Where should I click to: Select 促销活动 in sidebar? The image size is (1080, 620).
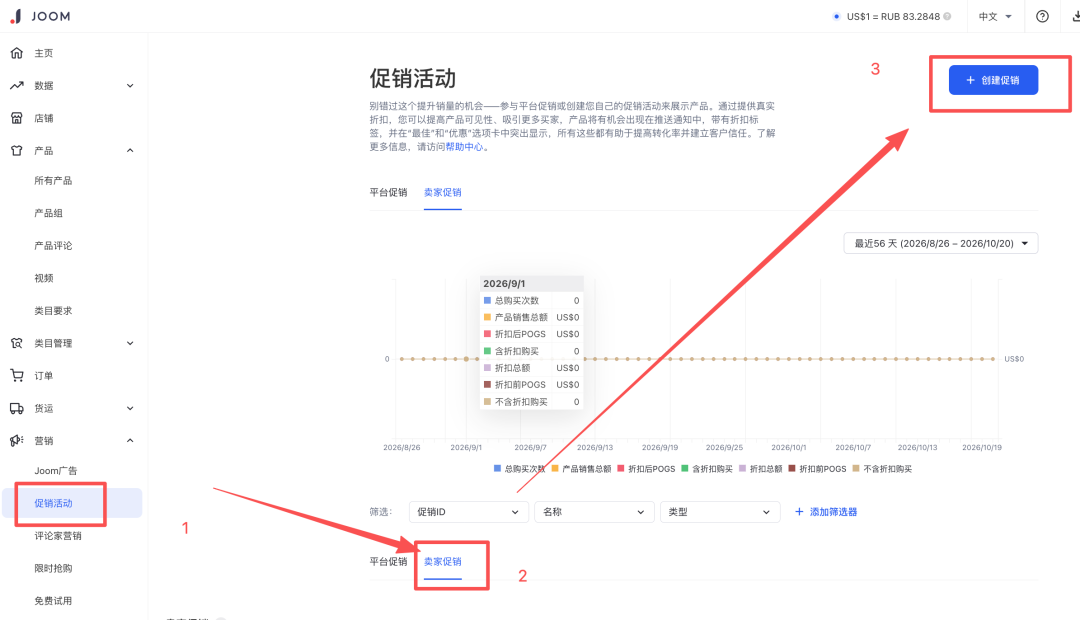coord(72,503)
